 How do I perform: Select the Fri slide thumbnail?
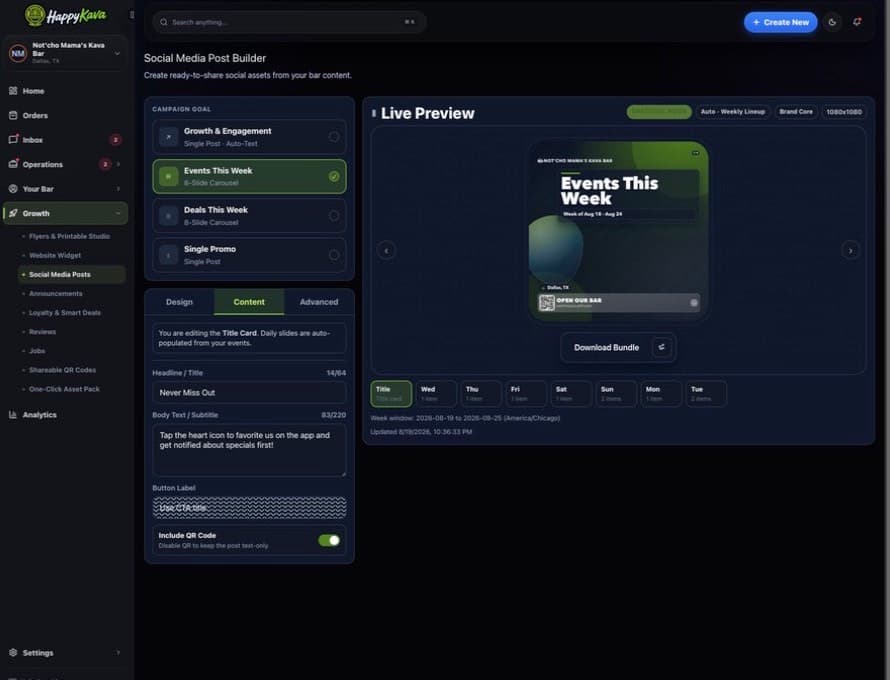tap(526, 393)
